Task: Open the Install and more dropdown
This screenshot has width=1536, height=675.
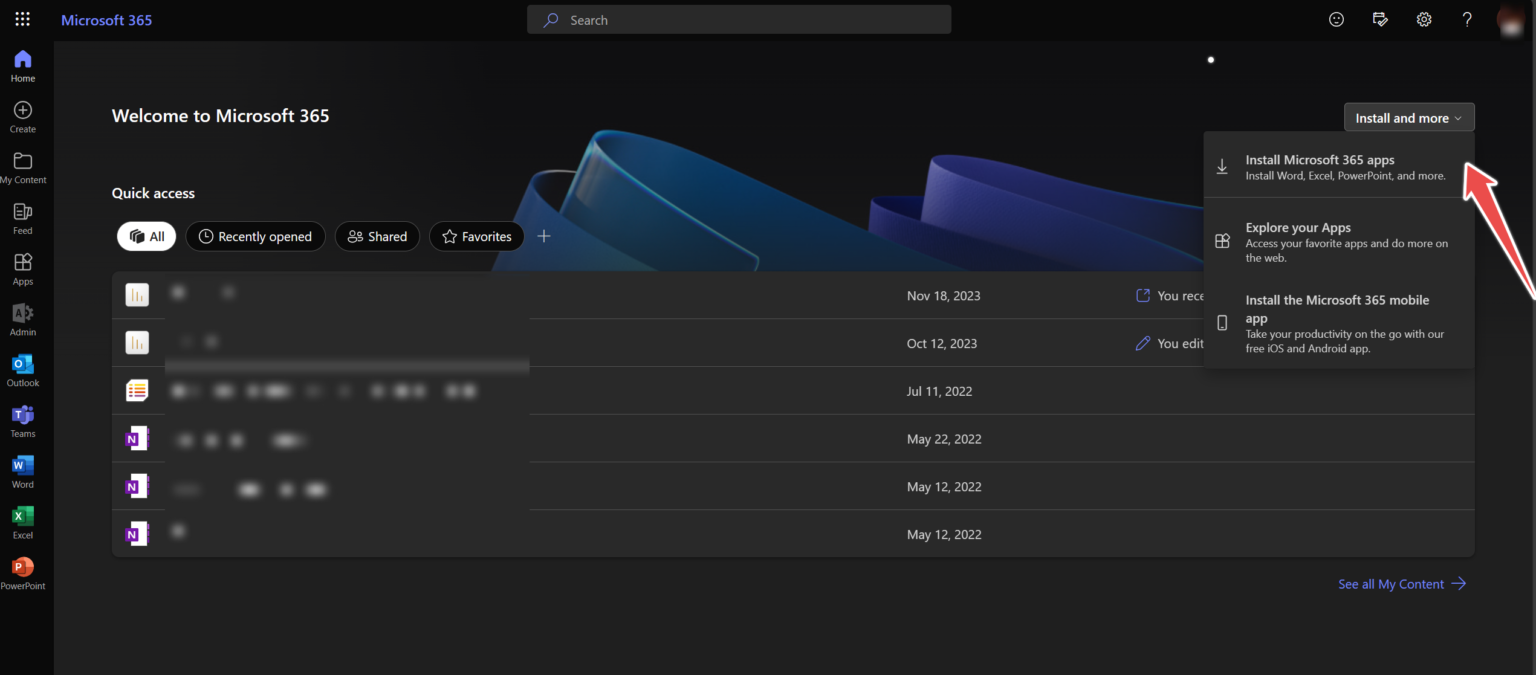Action: [x=1408, y=117]
